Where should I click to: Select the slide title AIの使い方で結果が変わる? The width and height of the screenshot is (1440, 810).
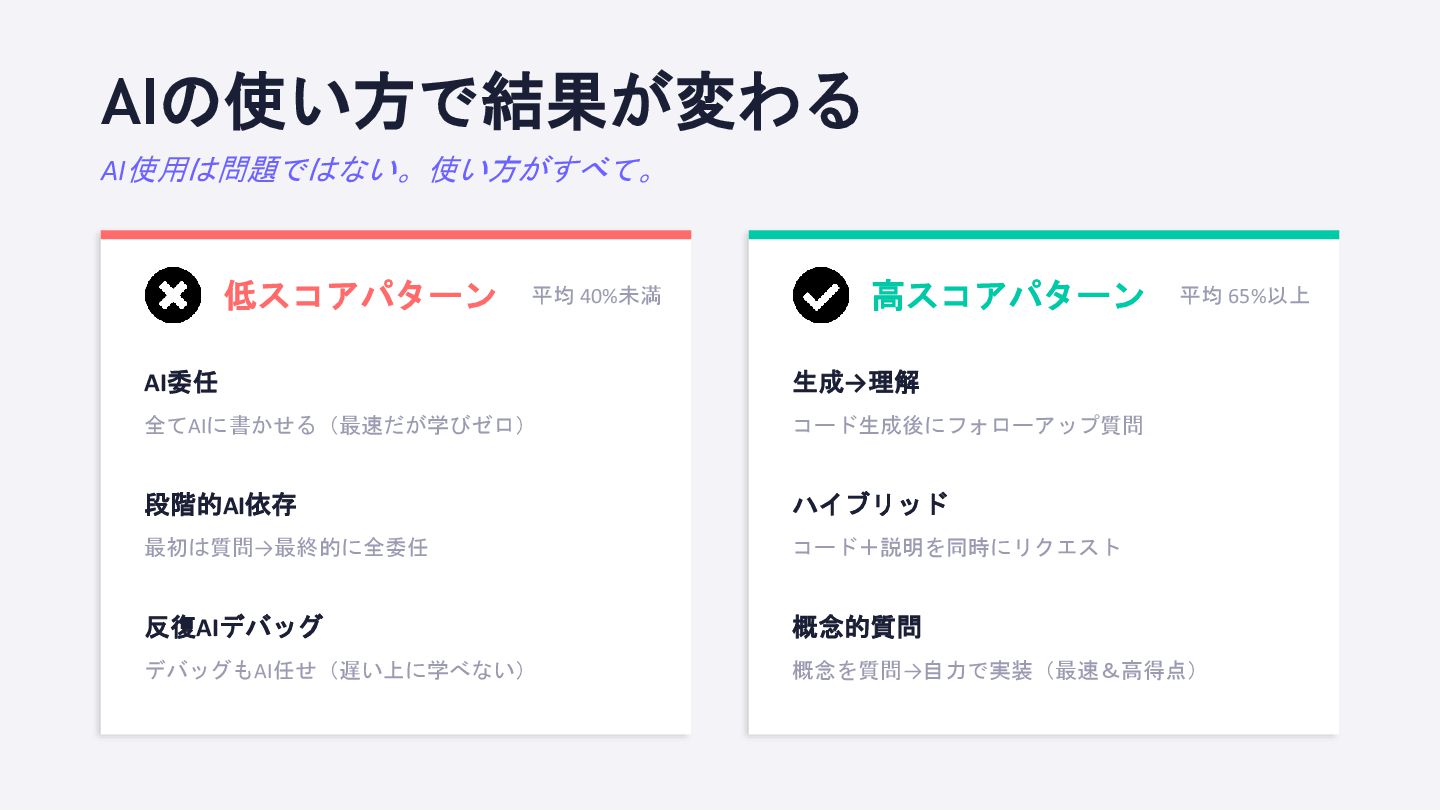click(x=481, y=103)
